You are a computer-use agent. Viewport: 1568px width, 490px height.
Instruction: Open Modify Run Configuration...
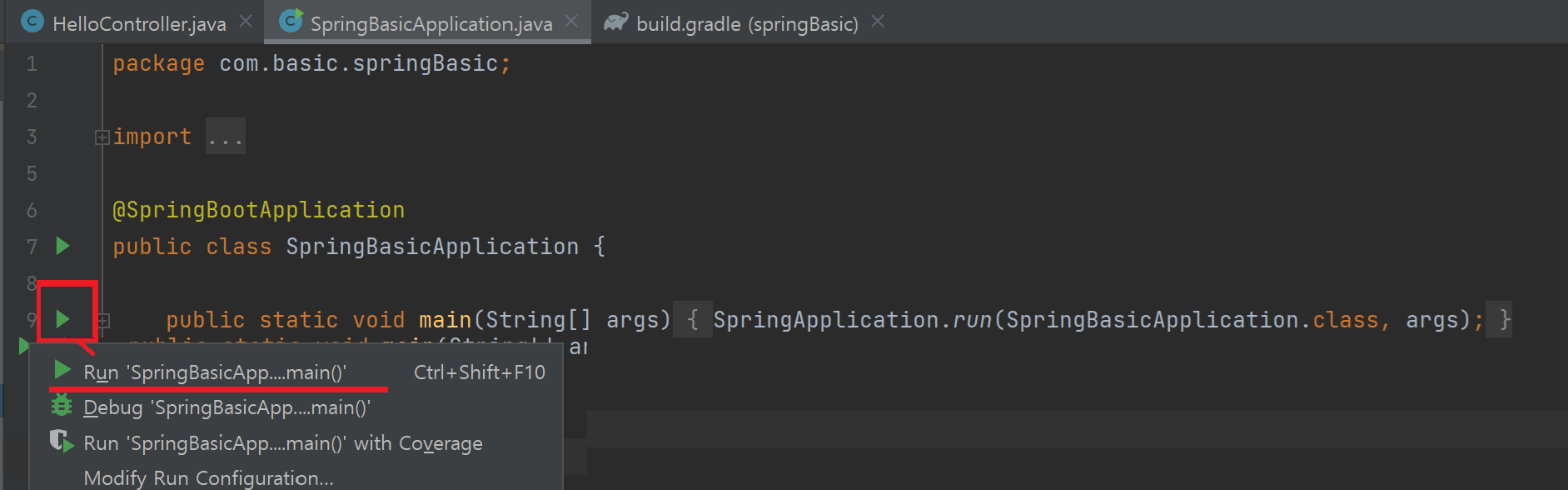[x=296, y=478]
